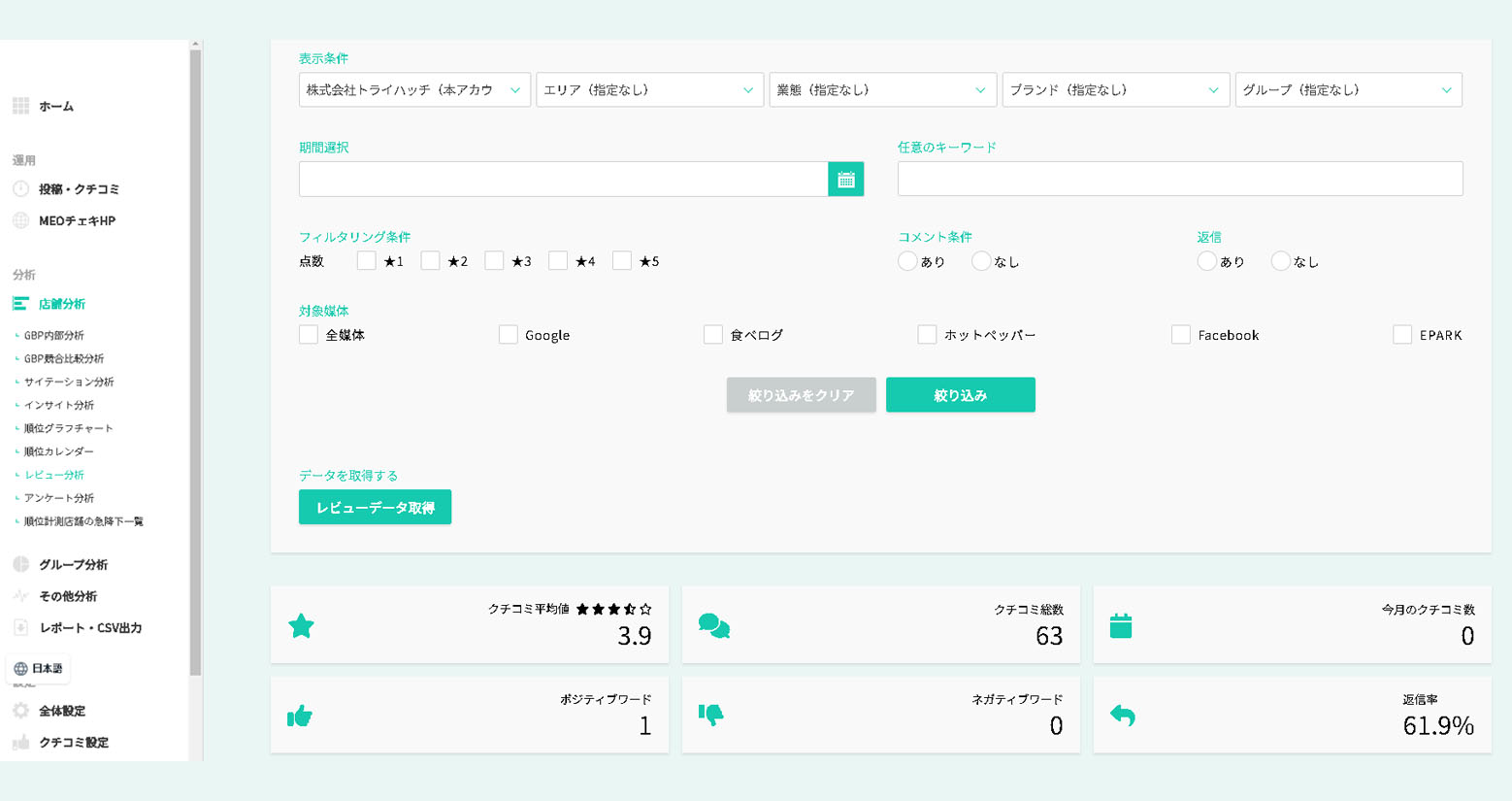Image resolution: width=1512 pixels, height=801 pixels.
Task: Click the 任意のキーワード text field
Action: [x=1179, y=180]
